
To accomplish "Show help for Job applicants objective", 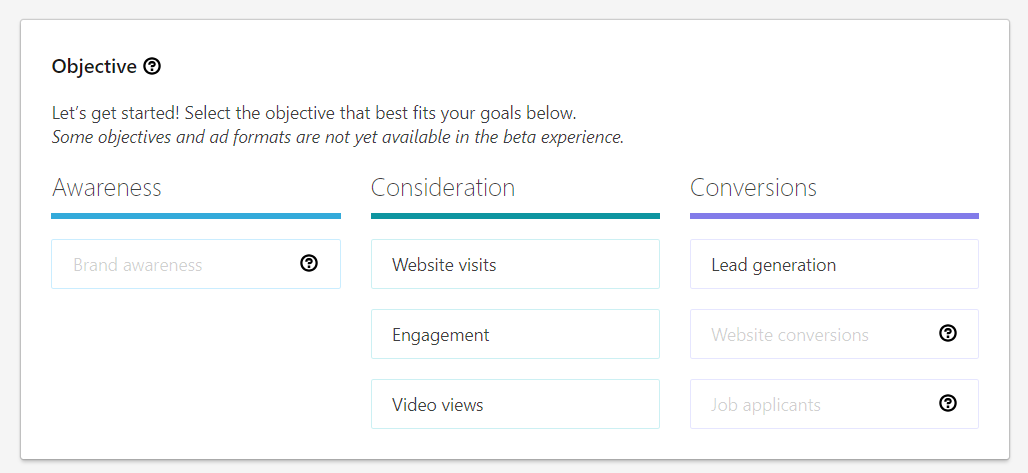I will [947, 403].
